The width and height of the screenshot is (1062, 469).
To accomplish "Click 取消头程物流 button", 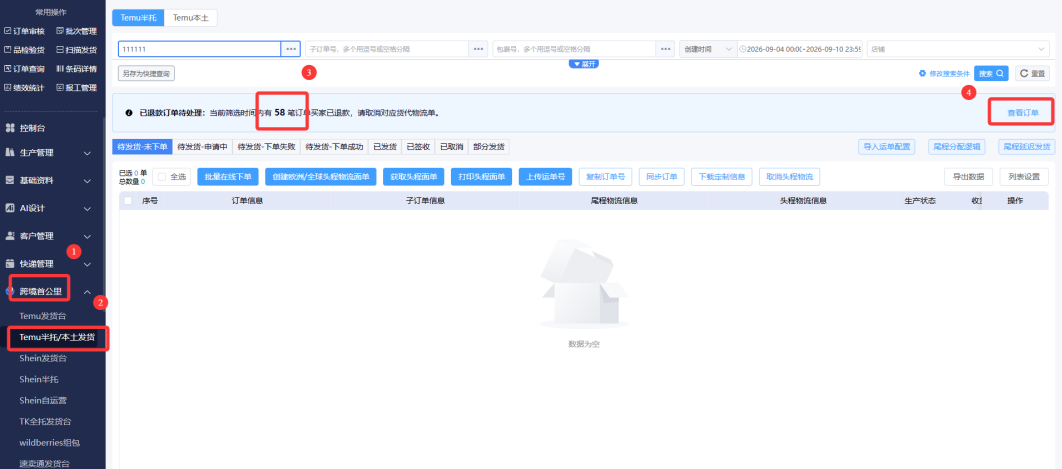I will pos(790,177).
